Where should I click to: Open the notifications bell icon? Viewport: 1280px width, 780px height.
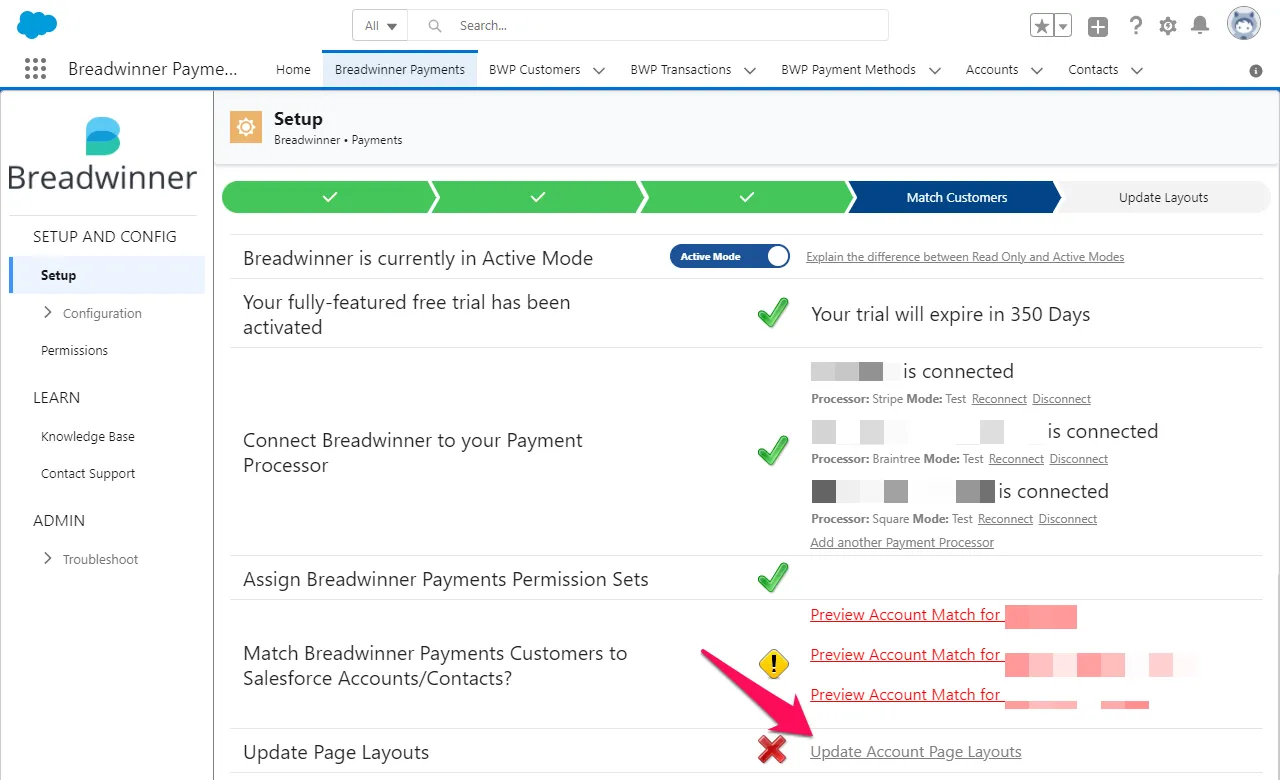(1200, 26)
